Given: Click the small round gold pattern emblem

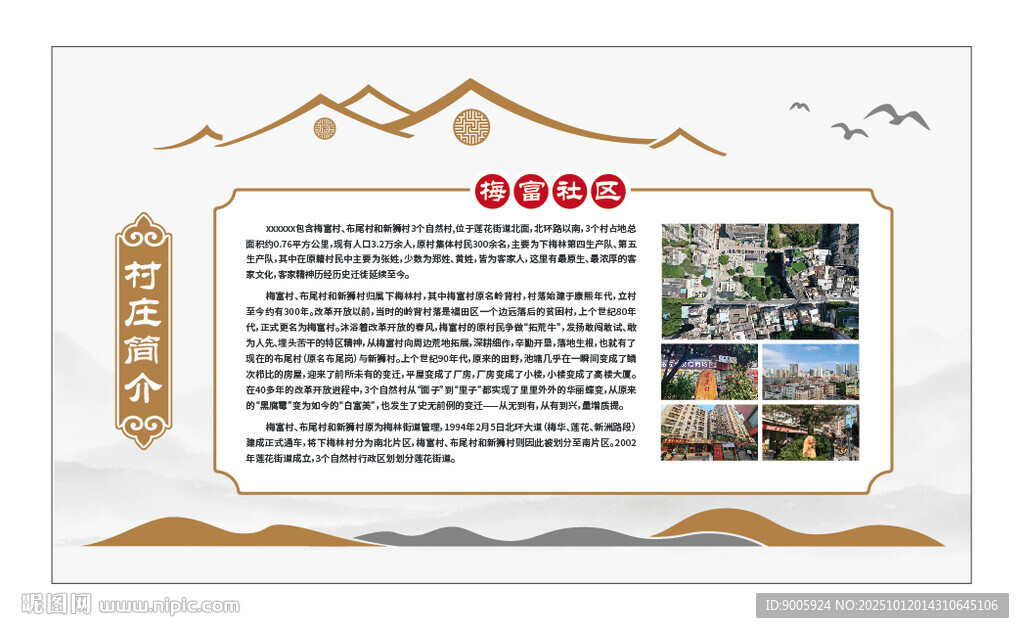Looking at the screenshot, I should tap(325, 129).
